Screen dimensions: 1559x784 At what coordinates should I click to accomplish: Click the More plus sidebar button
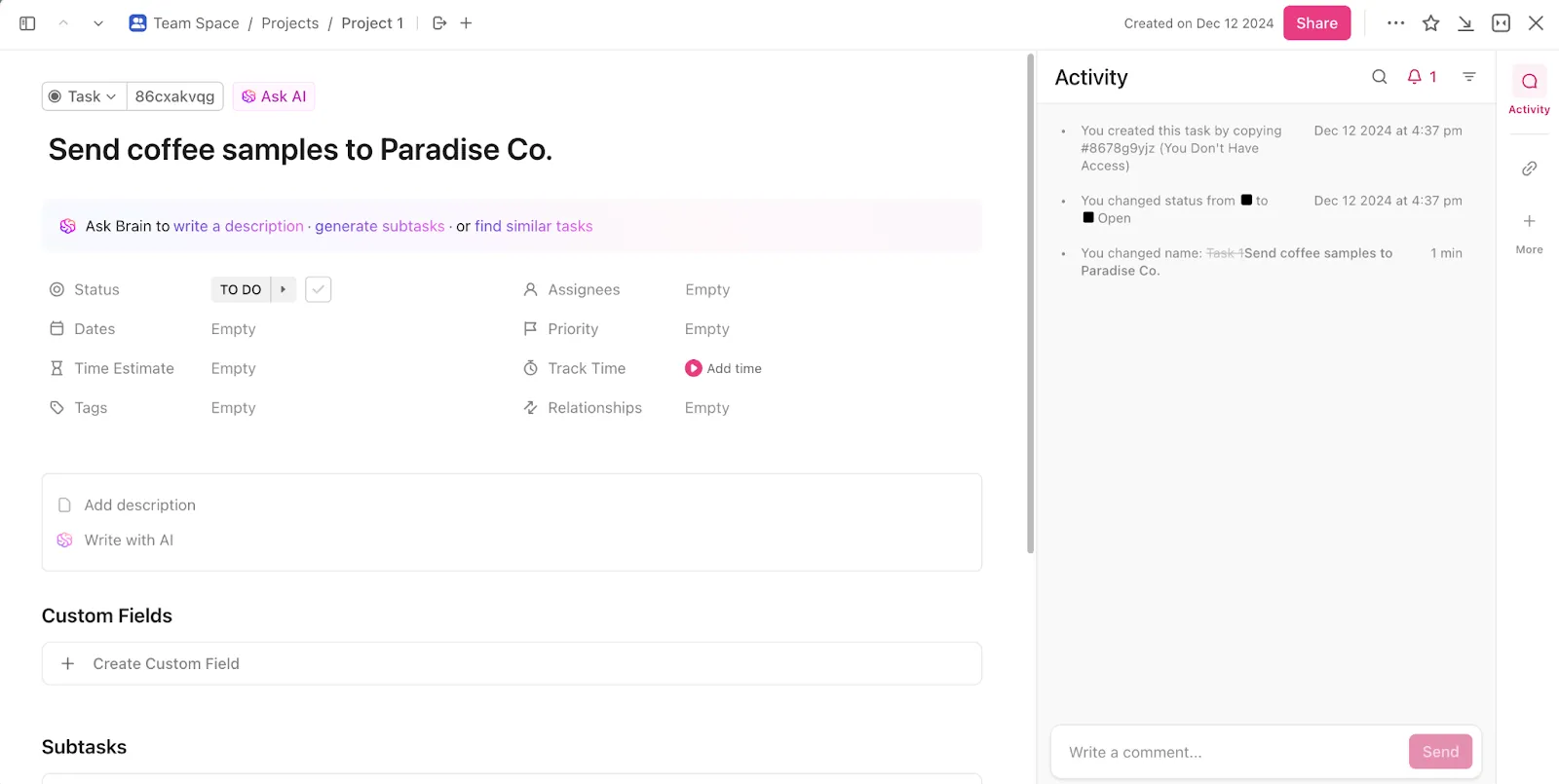point(1530,234)
